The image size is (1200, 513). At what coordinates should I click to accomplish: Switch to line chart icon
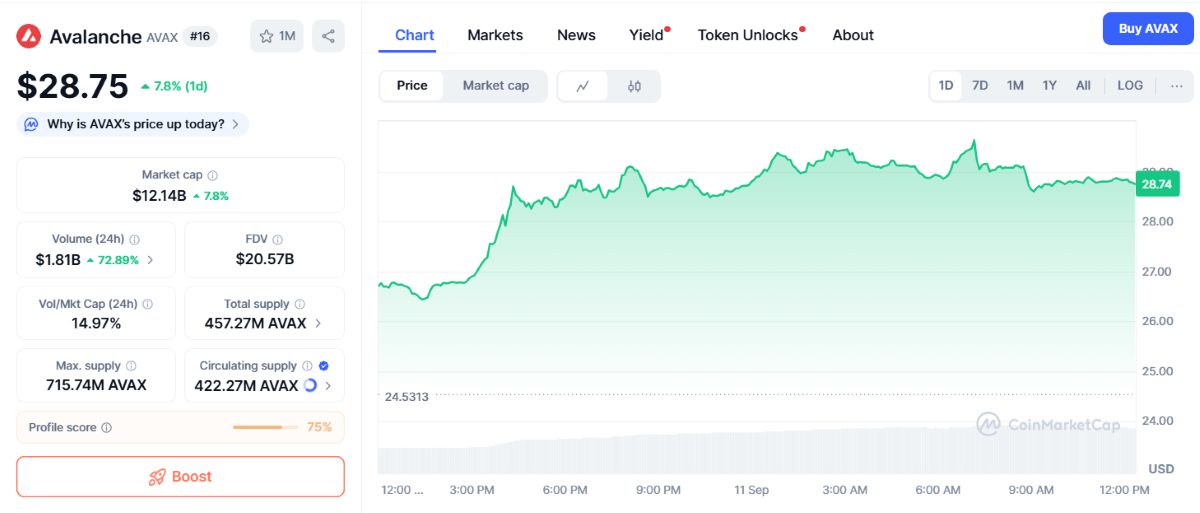pos(583,86)
